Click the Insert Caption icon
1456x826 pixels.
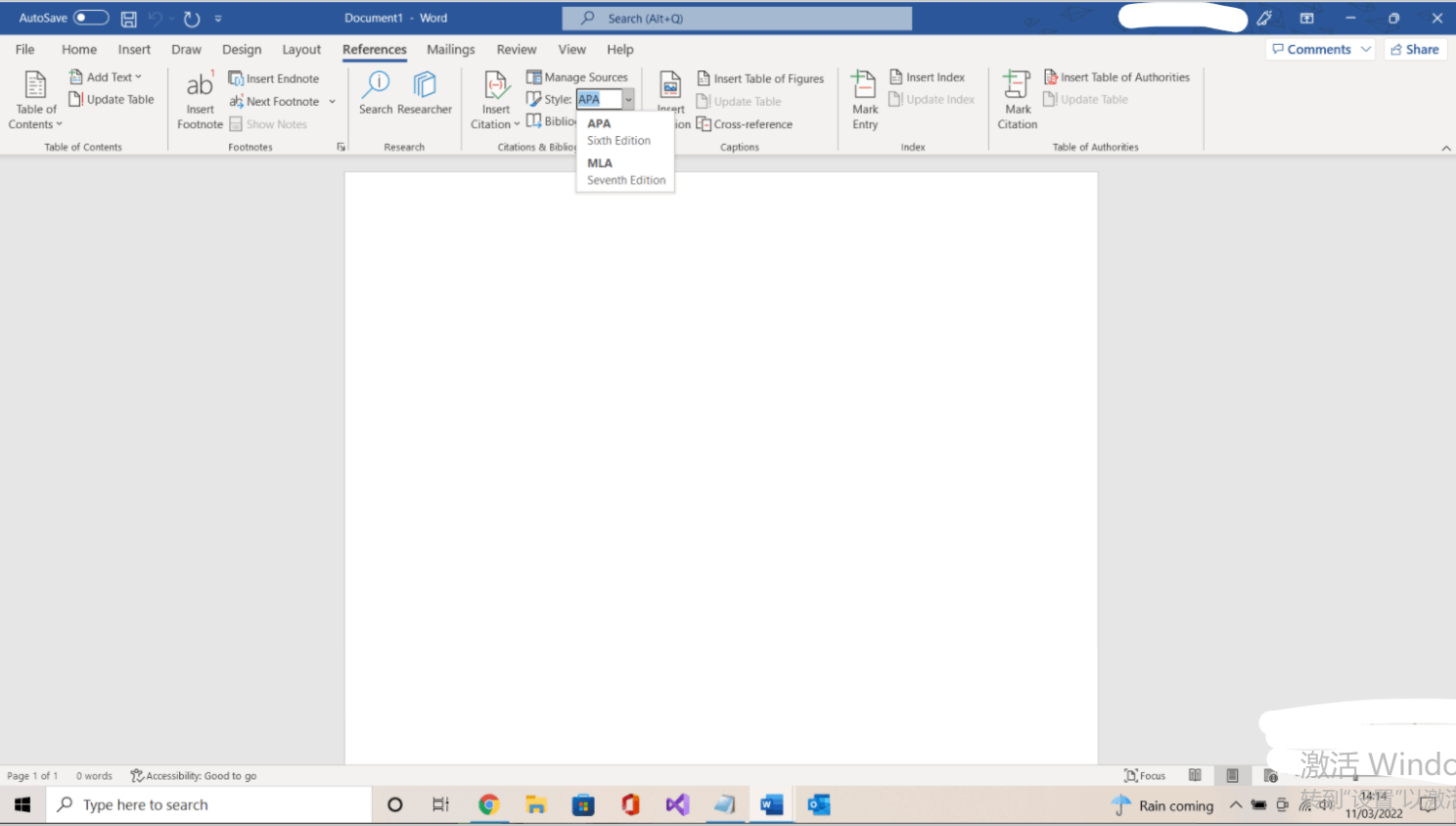pos(670,86)
